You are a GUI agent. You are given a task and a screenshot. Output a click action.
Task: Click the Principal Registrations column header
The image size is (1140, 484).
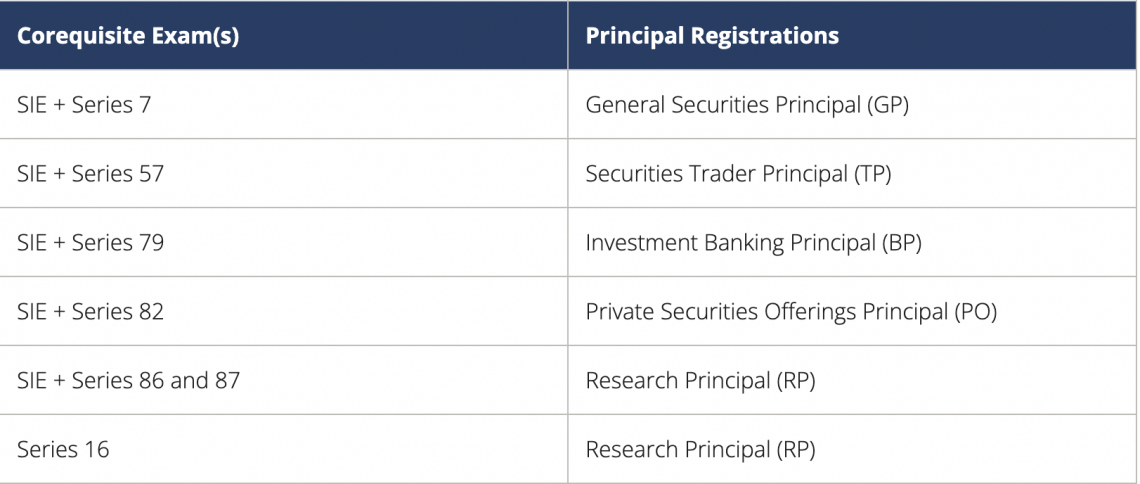[x=712, y=36]
